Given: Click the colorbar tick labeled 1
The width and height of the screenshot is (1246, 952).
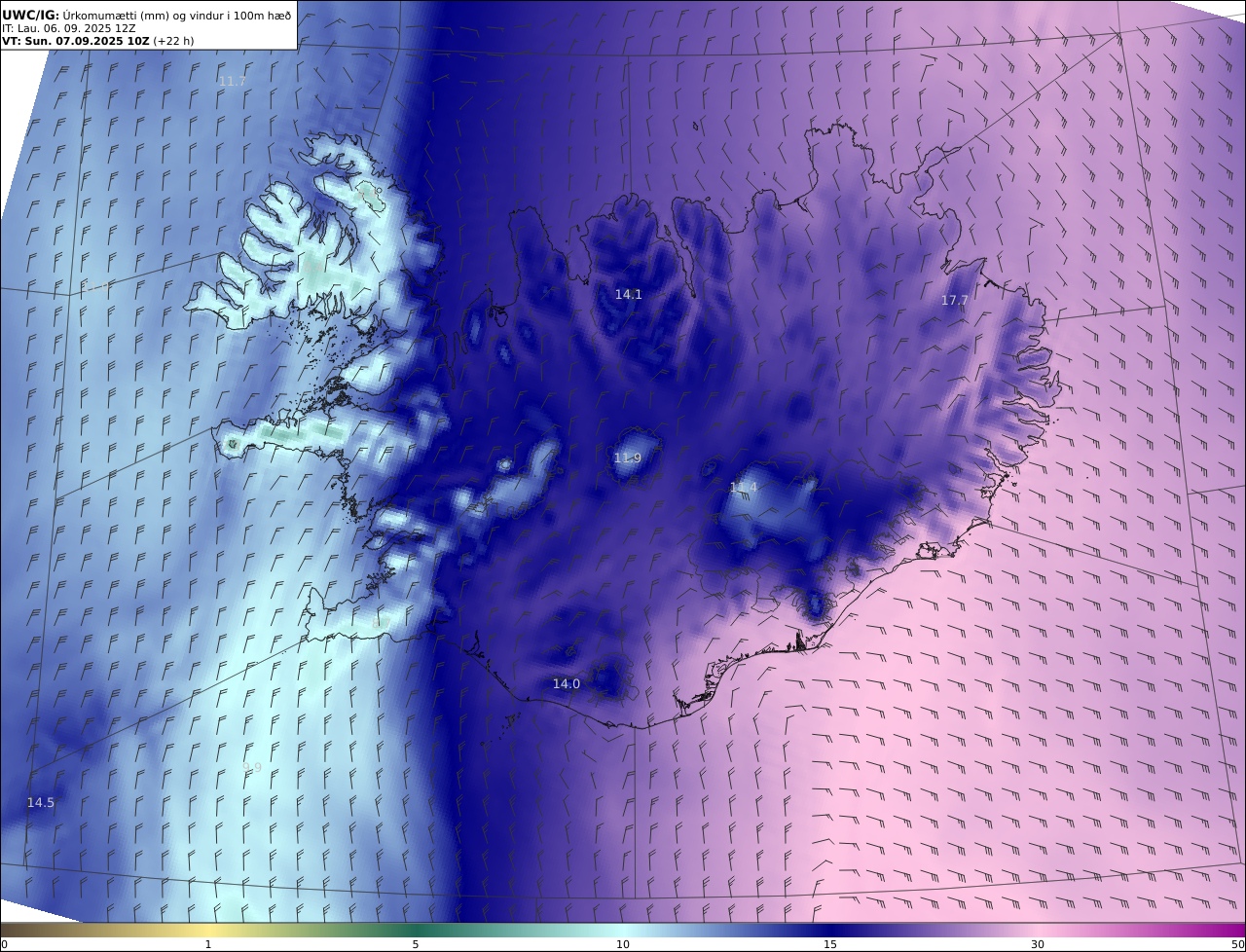Looking at the screenshot, I should click(208, 944).
